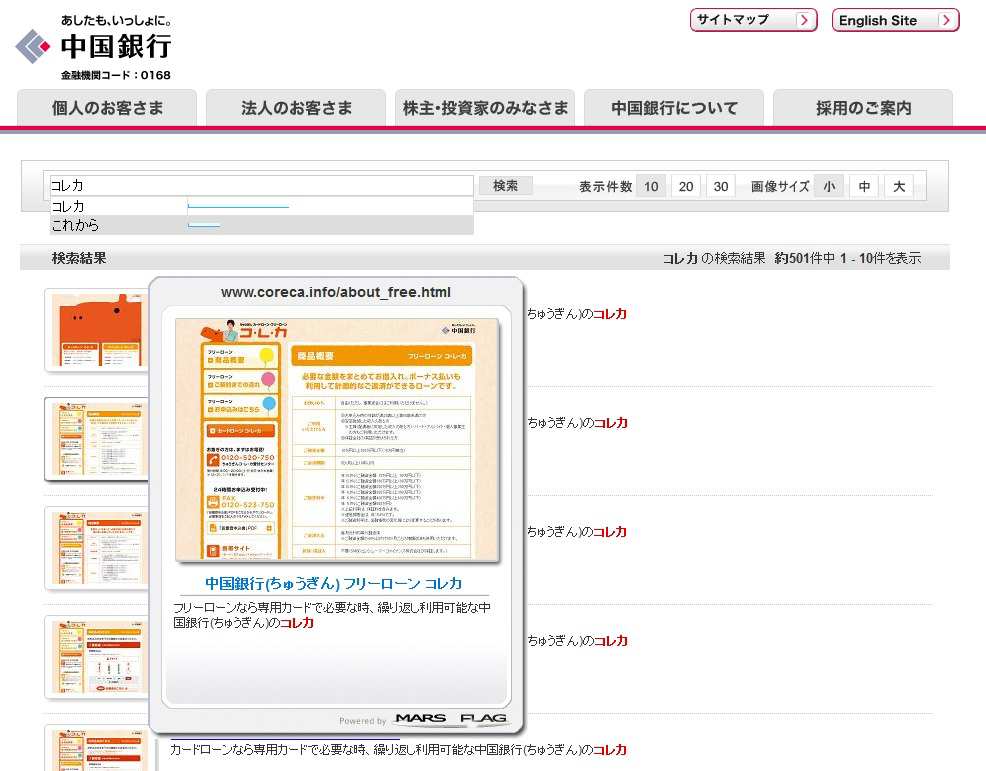Click the Mars Flag logo in popup
Image resolution: width=986 pixels, height=771 pixels.
(x=450, y=718)
